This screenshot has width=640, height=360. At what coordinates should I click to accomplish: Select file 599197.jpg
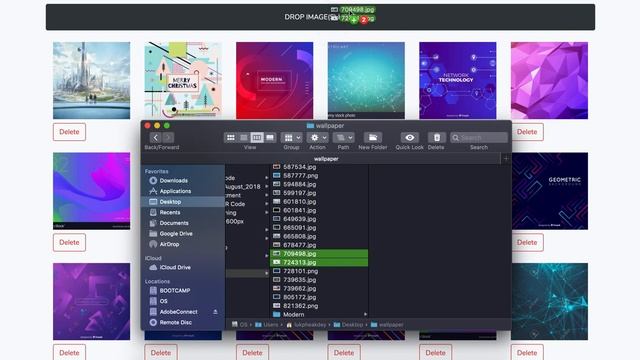(x=319, y=193)
